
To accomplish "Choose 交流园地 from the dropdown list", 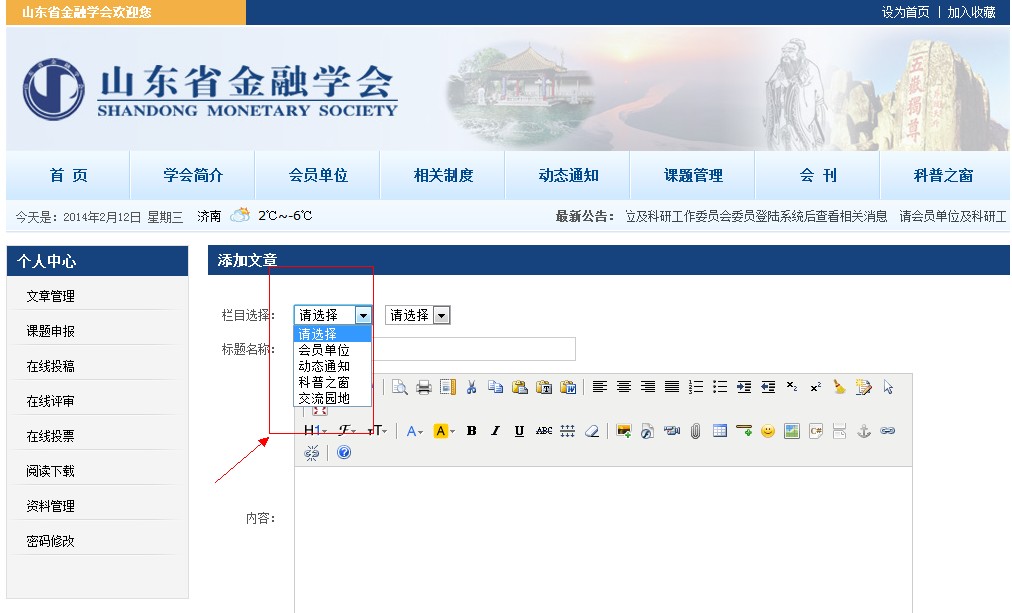I will [332, 398].
